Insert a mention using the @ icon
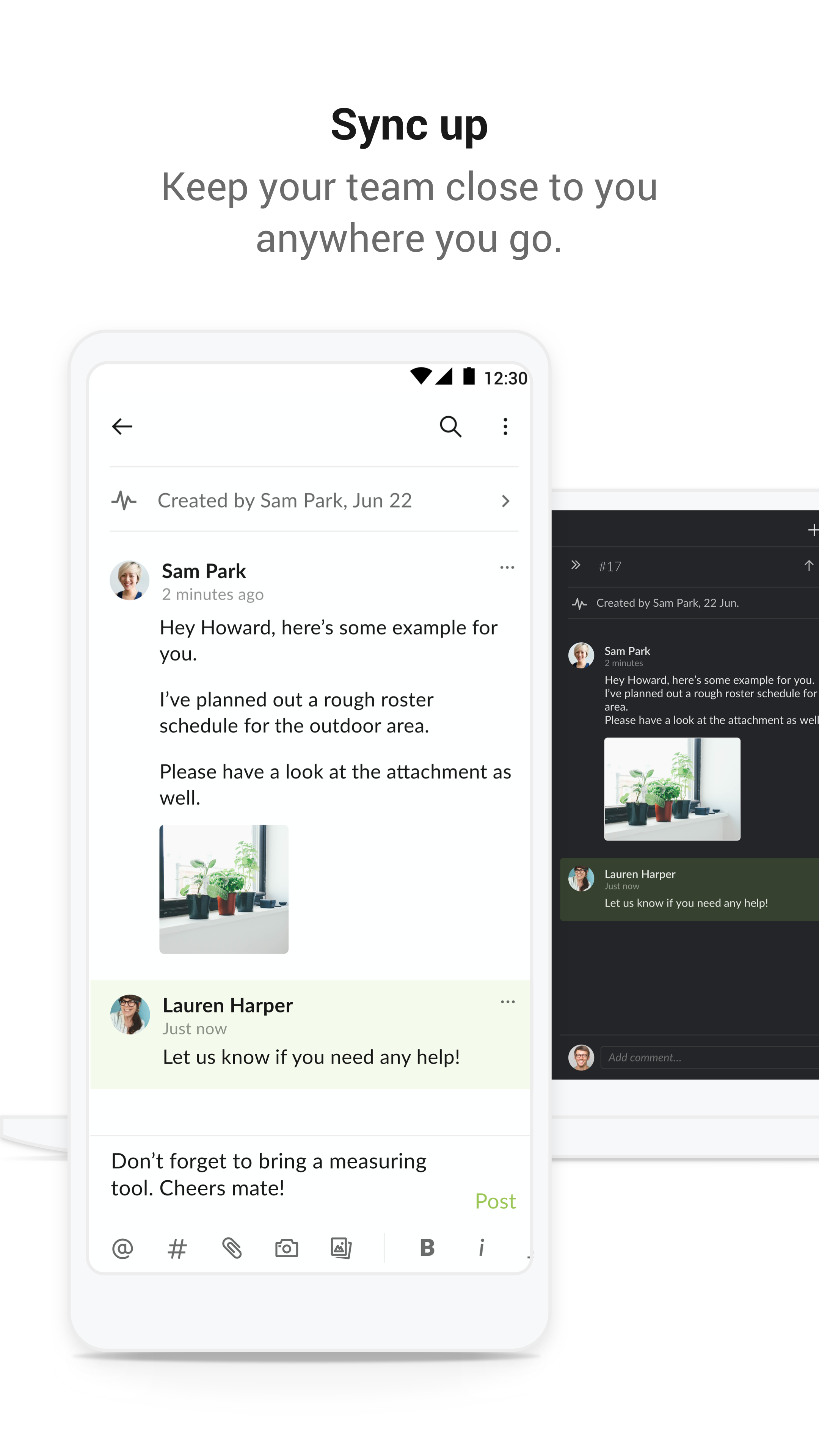819x1456 pixels. tap(122, 1248)
